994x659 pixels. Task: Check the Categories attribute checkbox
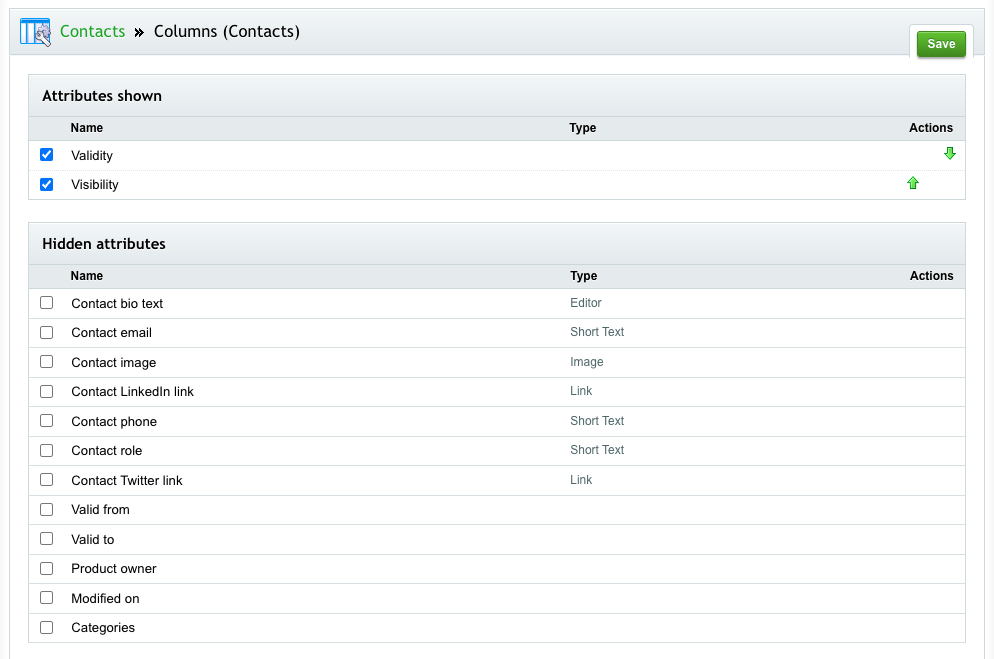click(46, 627)
